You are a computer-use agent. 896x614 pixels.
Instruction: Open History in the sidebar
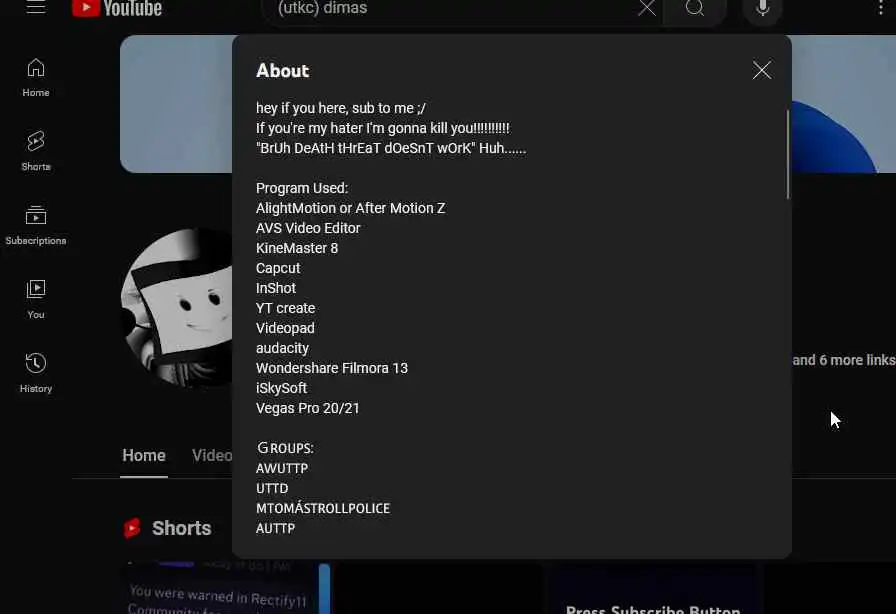pyautogui.click(x=36, y=373)
